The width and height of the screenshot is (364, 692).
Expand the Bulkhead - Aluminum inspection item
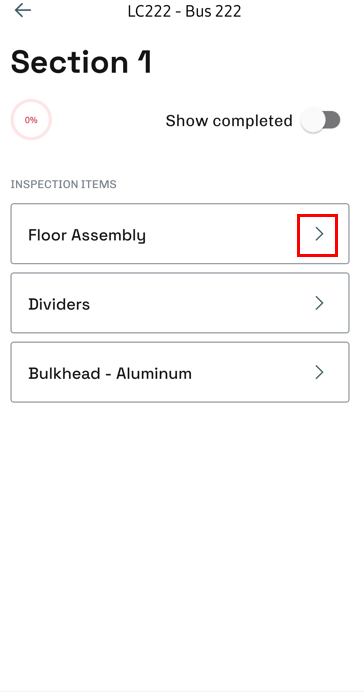(x=180, y=372)
